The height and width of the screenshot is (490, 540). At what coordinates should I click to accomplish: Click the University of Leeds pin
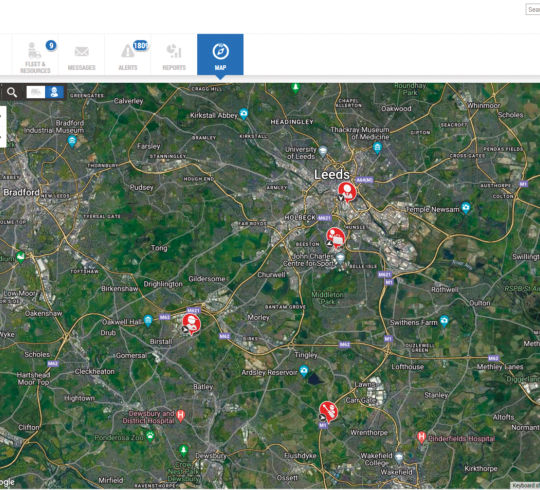click(x=323, y=151)
